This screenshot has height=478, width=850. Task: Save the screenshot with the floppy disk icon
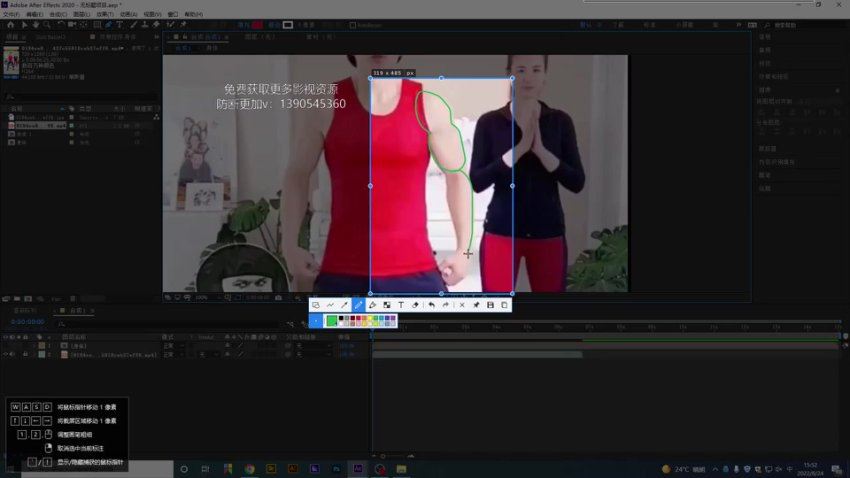pyautogui.click(x=490, y=305)
